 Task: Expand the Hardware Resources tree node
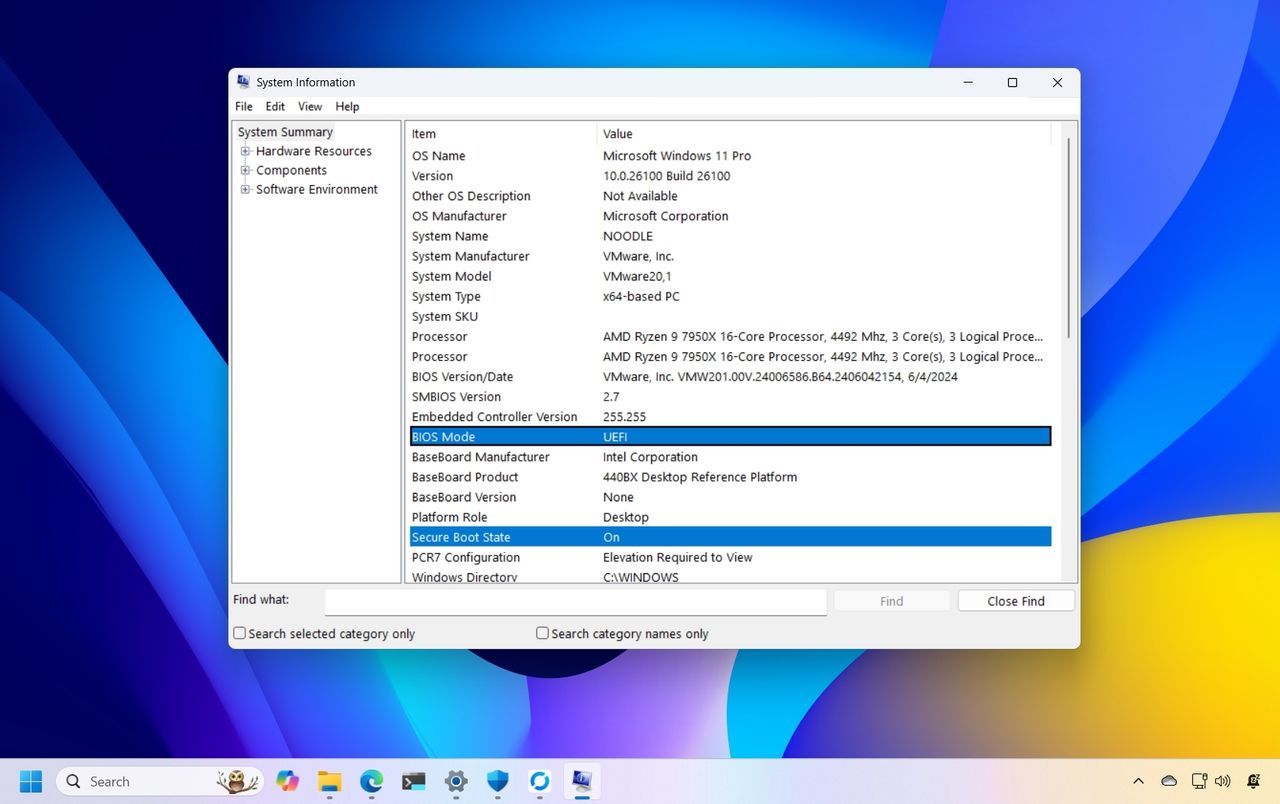click(x=246, y=151)
